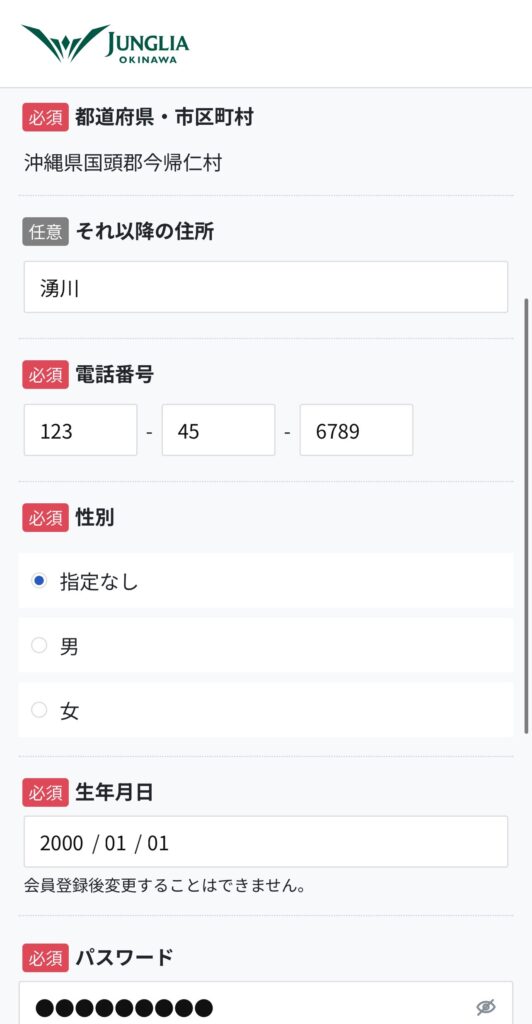Click the middle phone number field 45
Screen dimensions: 532x1024
(219, 430)
